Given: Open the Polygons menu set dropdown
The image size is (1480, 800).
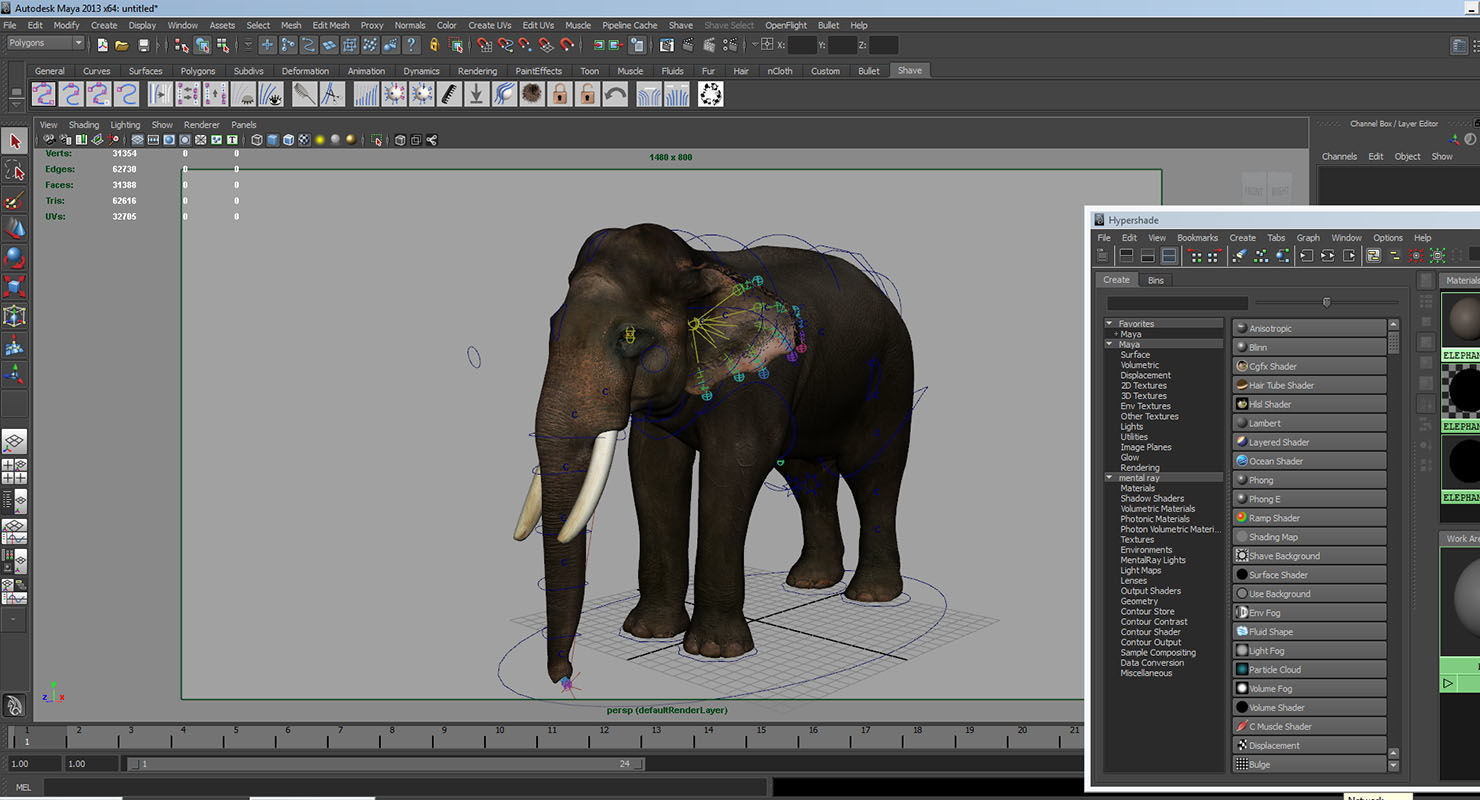Looking at the screenshot, I should [45, 43].
